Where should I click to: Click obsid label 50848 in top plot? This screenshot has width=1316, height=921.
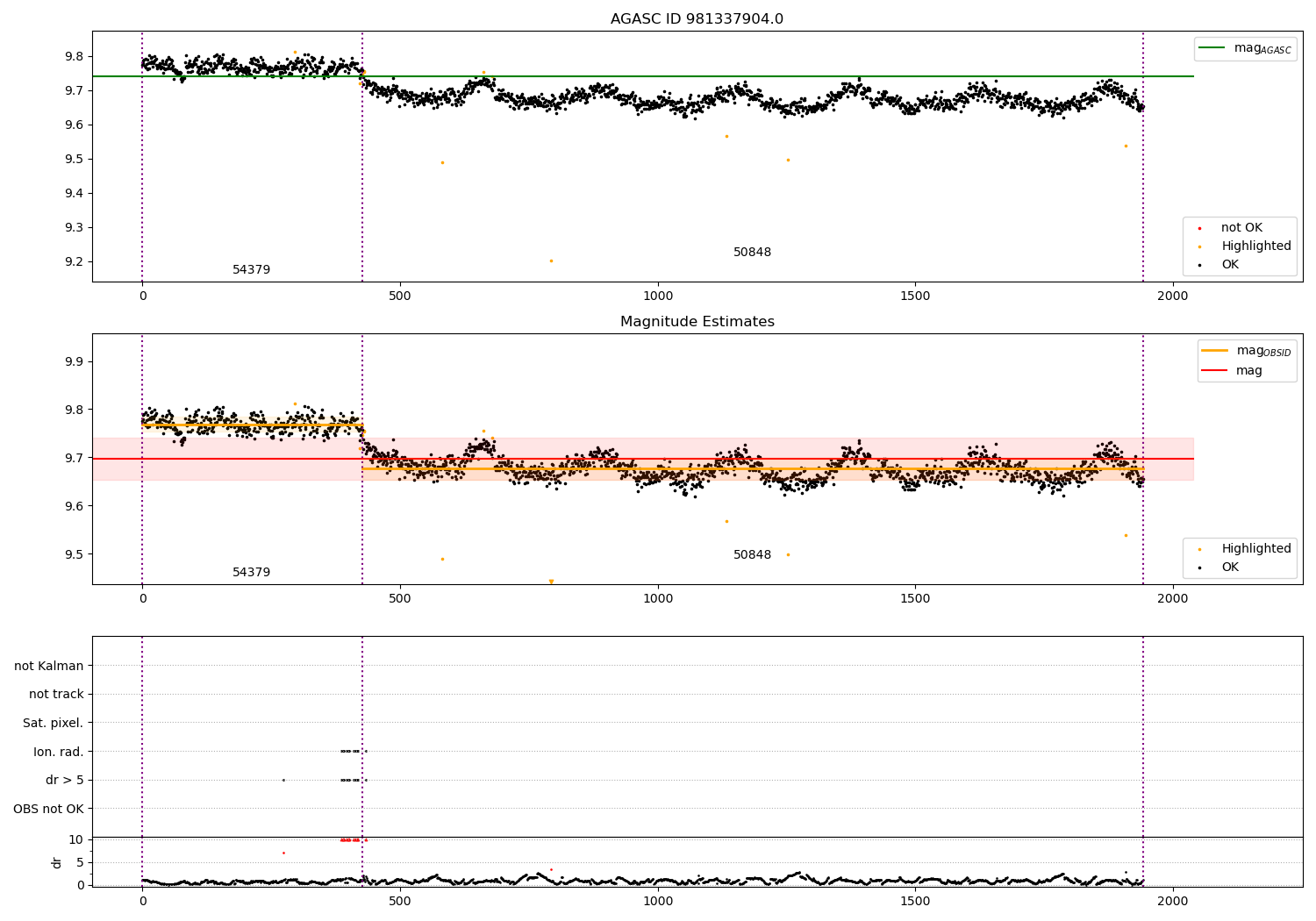pyautogui.click(x=752, y=253)
